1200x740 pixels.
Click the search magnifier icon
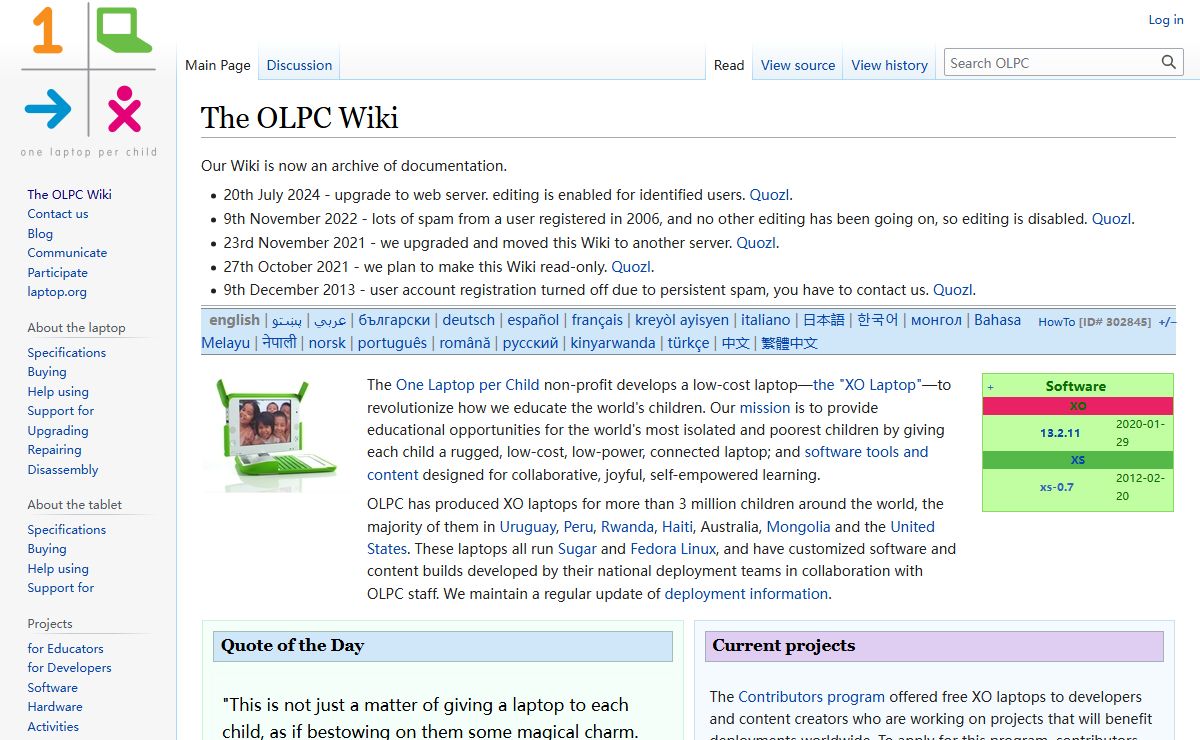click(1169, 62)
